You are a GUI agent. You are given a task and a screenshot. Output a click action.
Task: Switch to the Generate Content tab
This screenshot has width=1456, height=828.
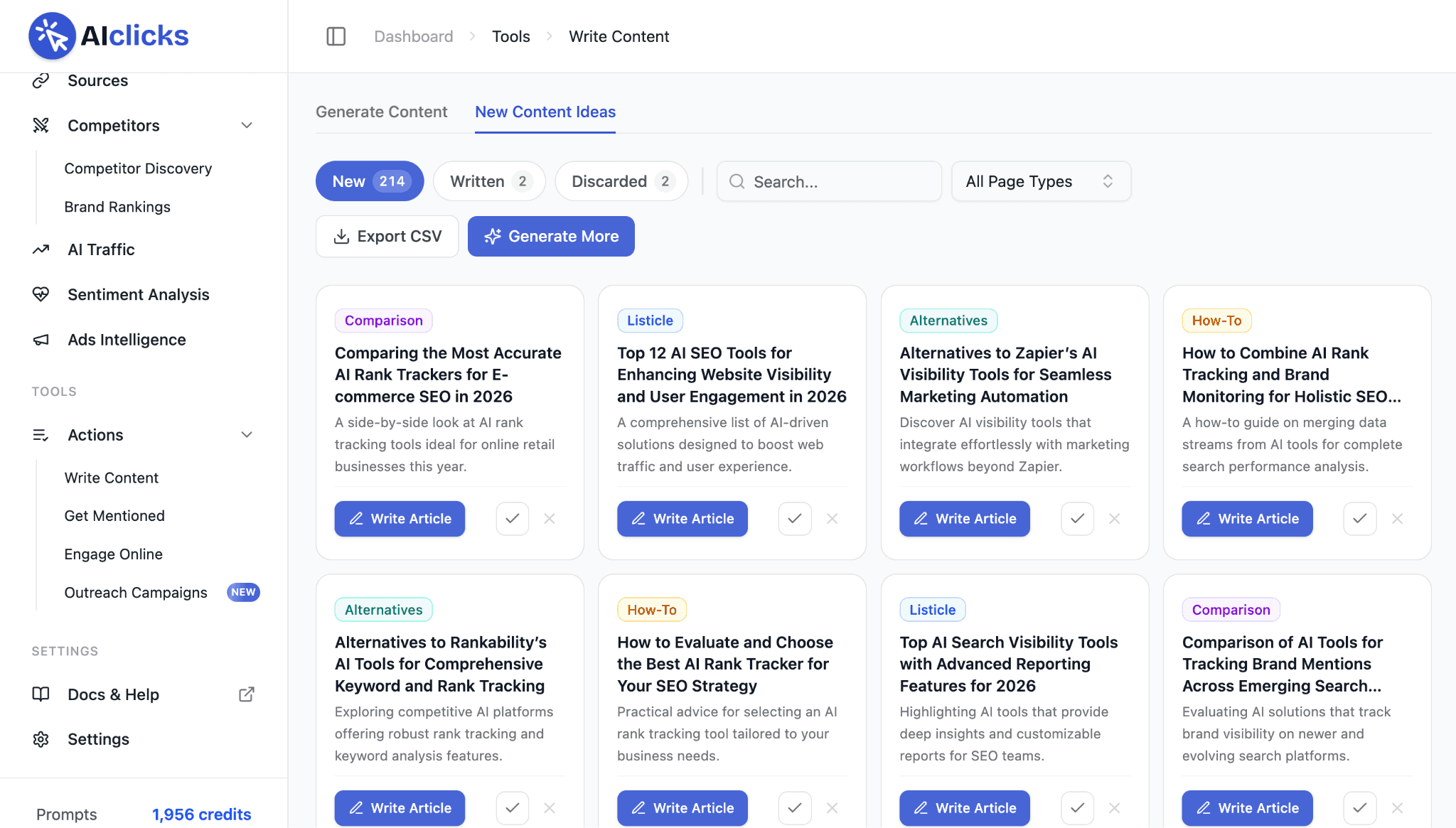[x=382, y=112]
